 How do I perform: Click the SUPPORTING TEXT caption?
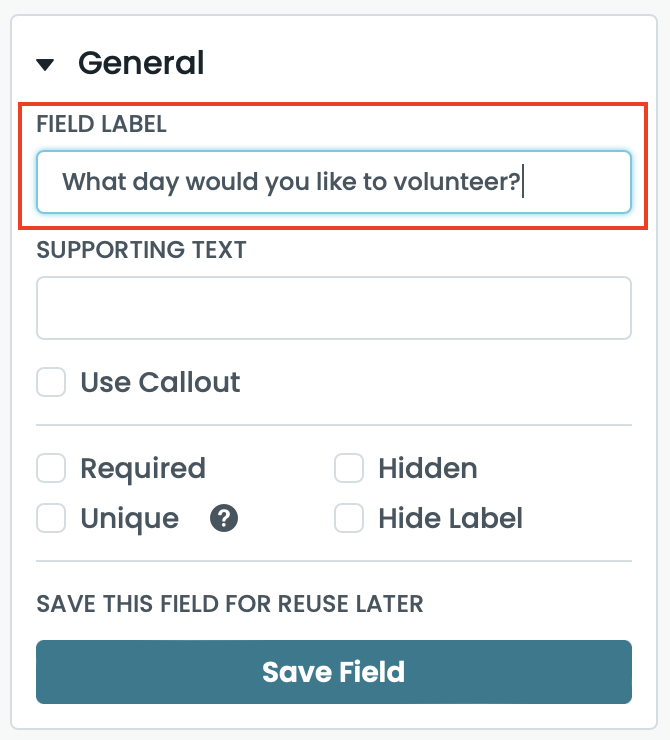[x=141, y=250]
